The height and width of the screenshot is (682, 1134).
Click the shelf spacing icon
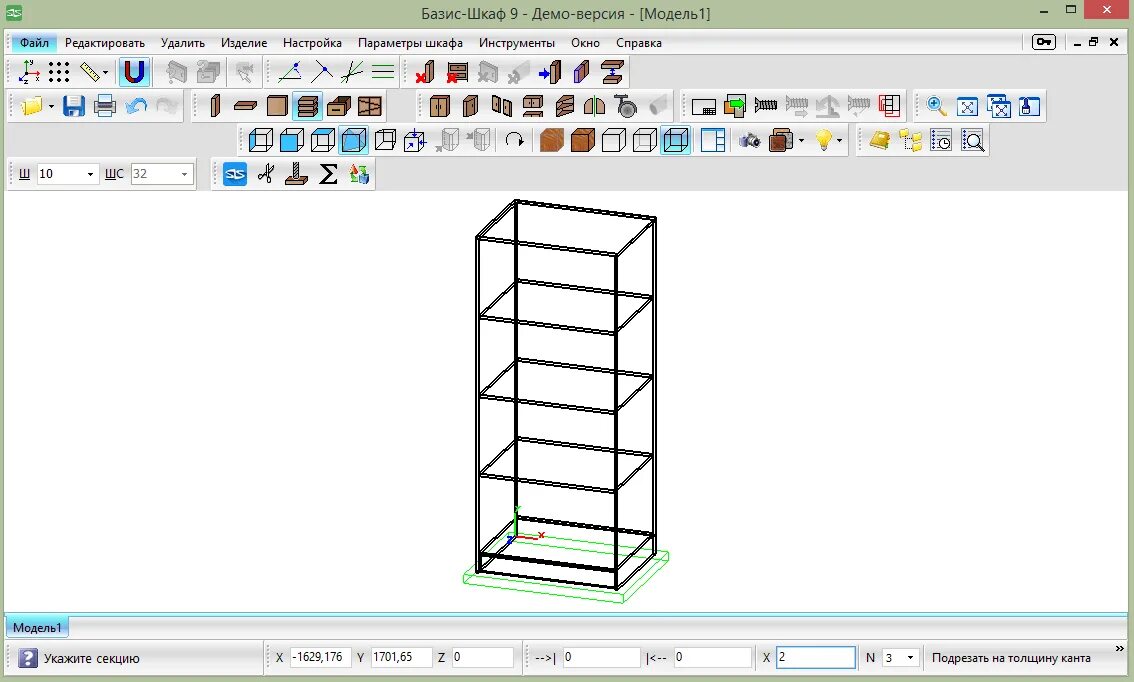pyautogui.click(x=612, y=72)
